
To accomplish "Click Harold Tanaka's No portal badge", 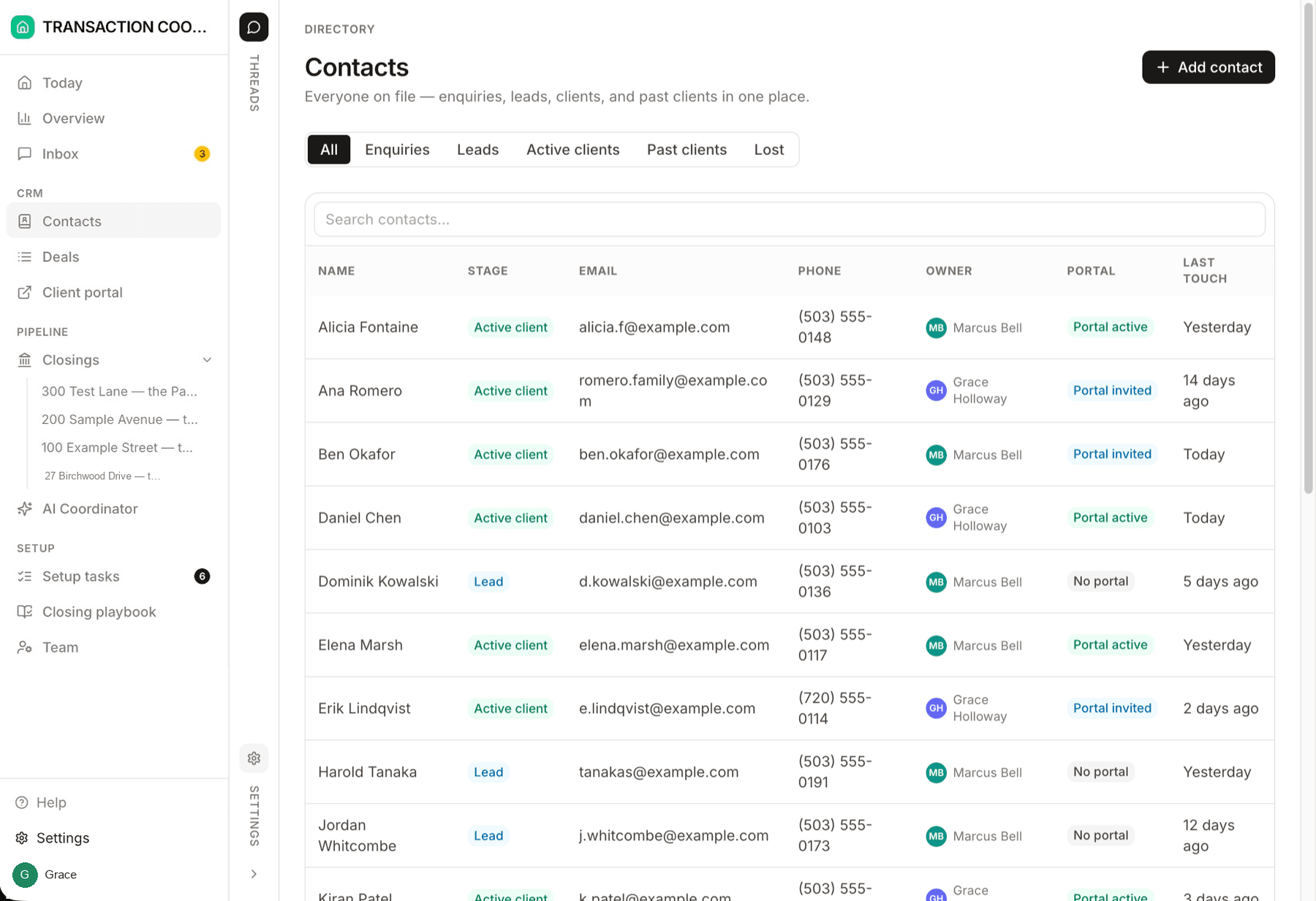I will 1100,772.
